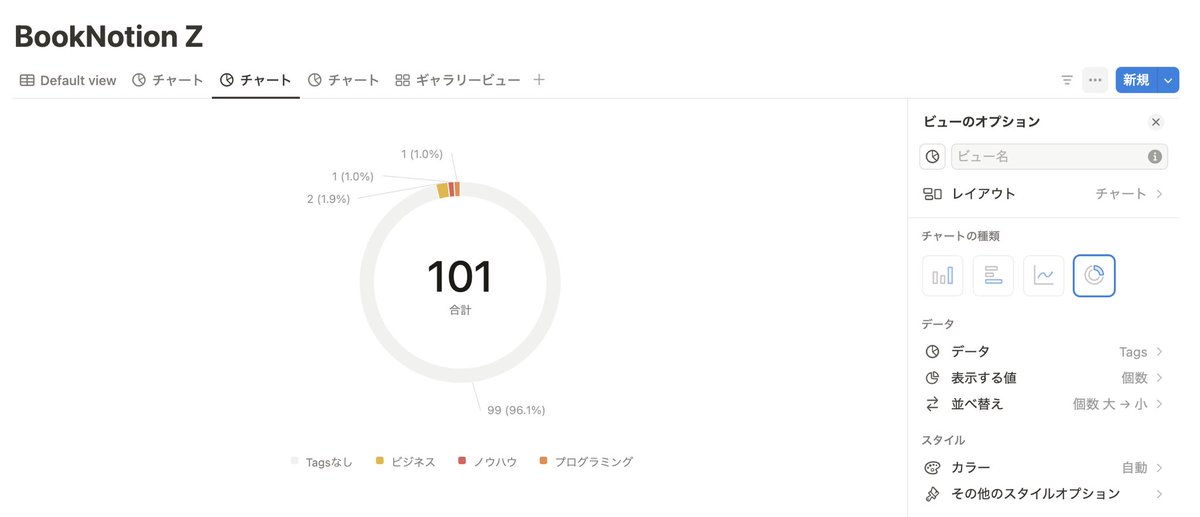Switch to the Default view tab

point(68,80)
